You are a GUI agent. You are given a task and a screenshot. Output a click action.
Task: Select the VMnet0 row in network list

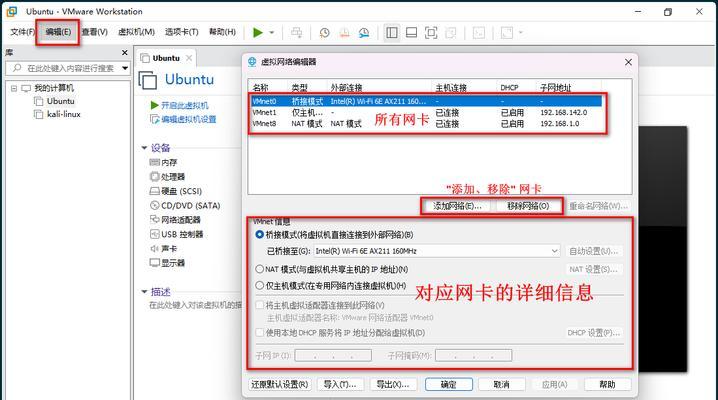tap(426, 101)
